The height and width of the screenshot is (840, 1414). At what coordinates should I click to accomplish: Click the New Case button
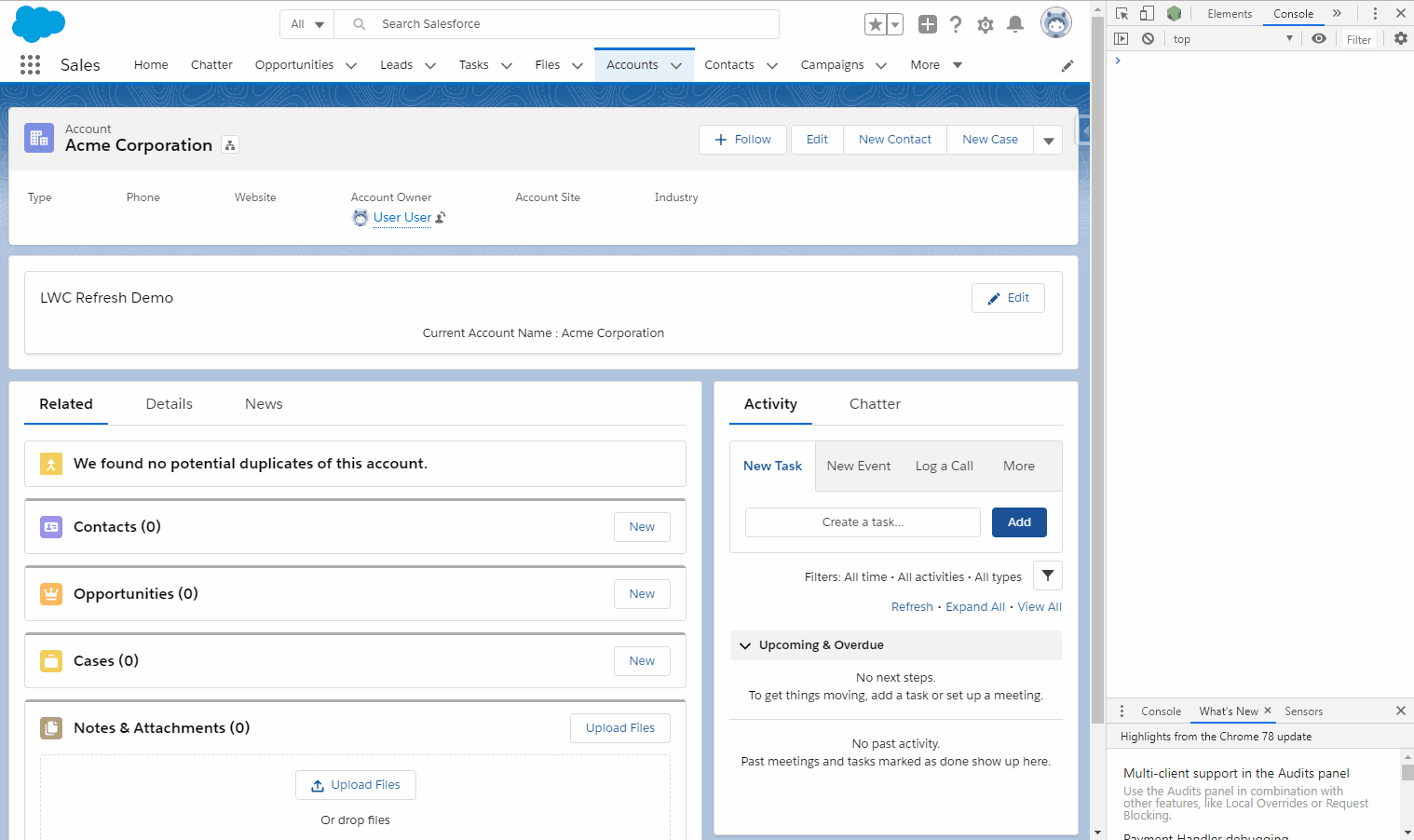pyautogui.click(x=990, y=140)
